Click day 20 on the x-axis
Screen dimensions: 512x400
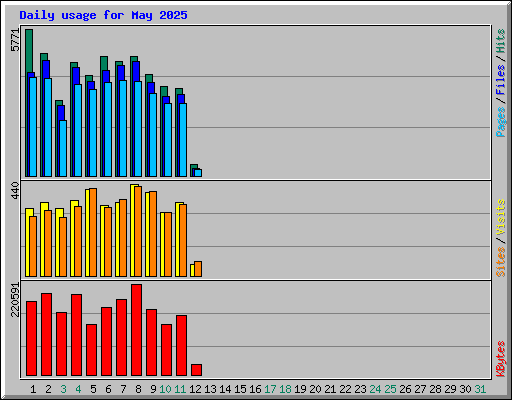[x=315, y=389]
